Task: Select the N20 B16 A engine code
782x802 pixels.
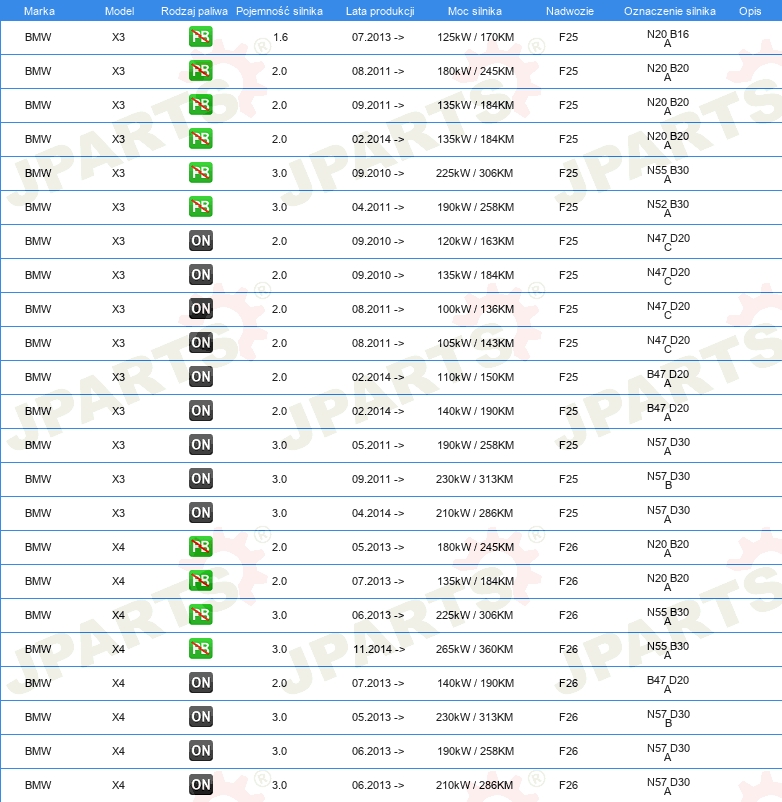Action: [x=667, y=38]
